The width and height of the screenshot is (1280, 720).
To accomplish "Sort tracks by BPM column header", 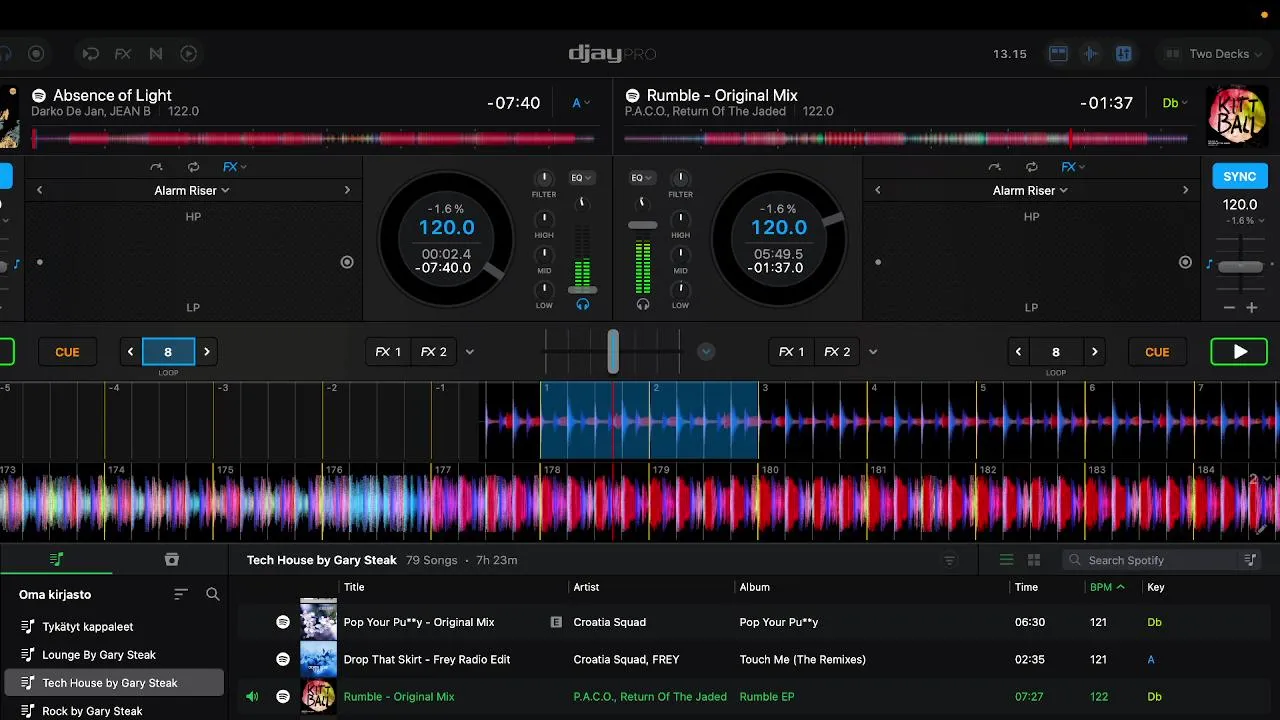I will tap(1106, 587).
